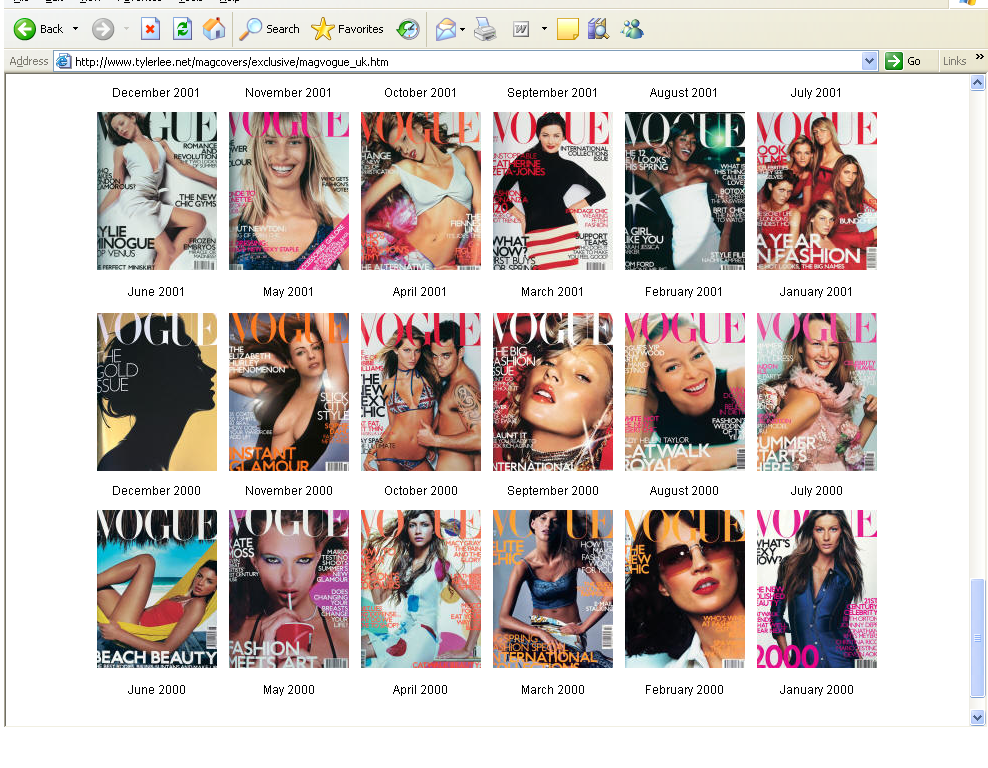Open the October 2001 Vogue cover
The height and width of the screenshot is (768, 988).
tap(421, 191)
